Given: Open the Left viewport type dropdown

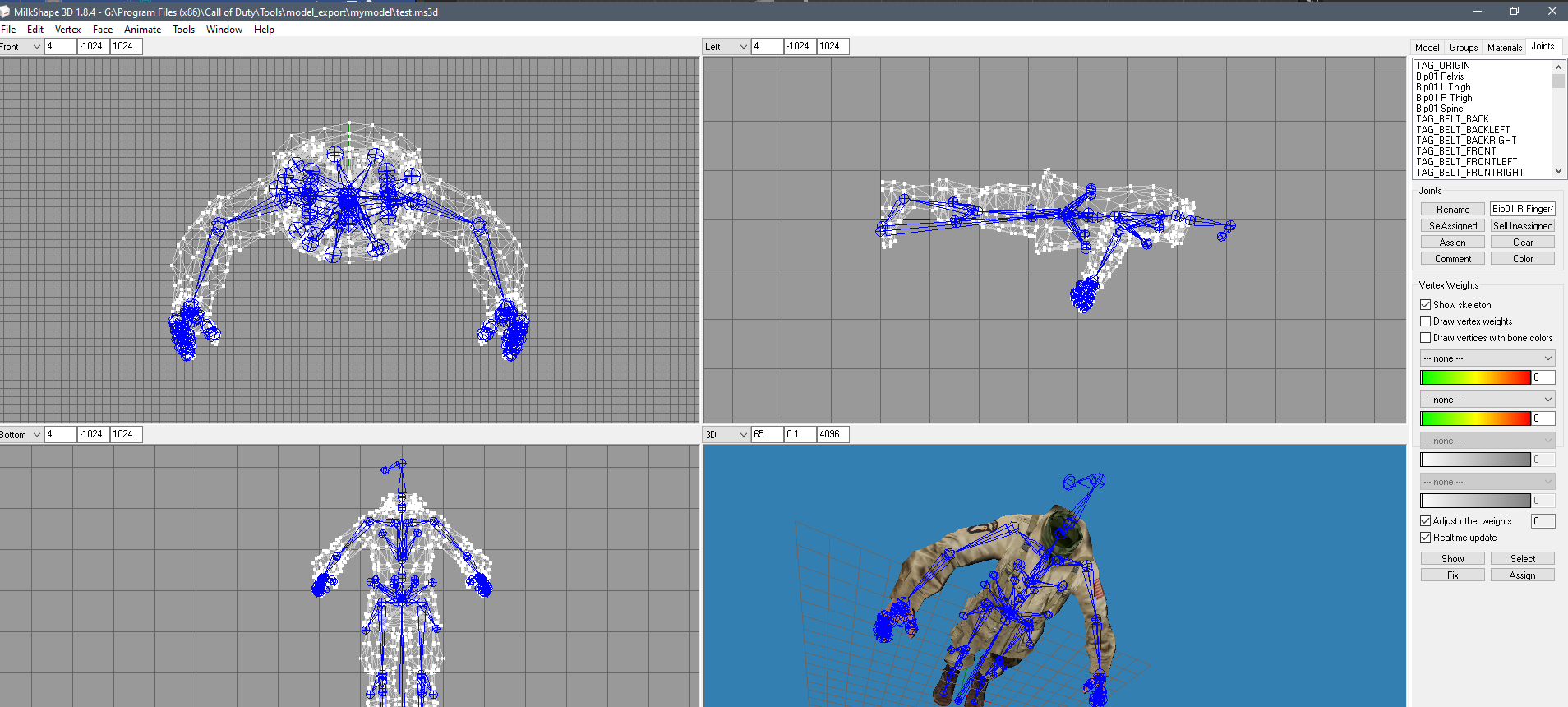Looking at the screenshot, I should pyautogui.click(x=726, y=47).
